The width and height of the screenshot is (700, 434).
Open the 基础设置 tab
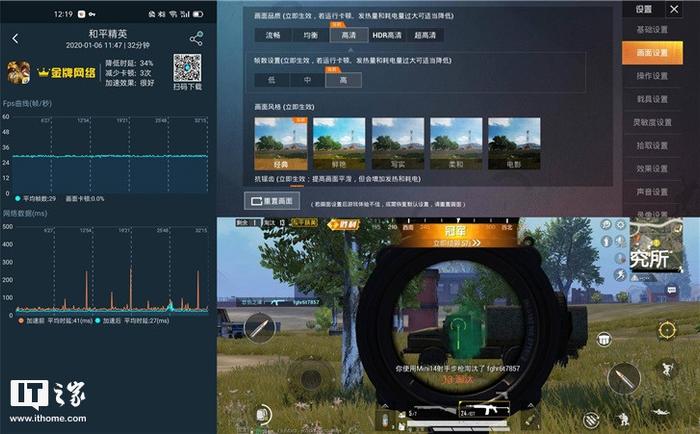coord(652,30)
